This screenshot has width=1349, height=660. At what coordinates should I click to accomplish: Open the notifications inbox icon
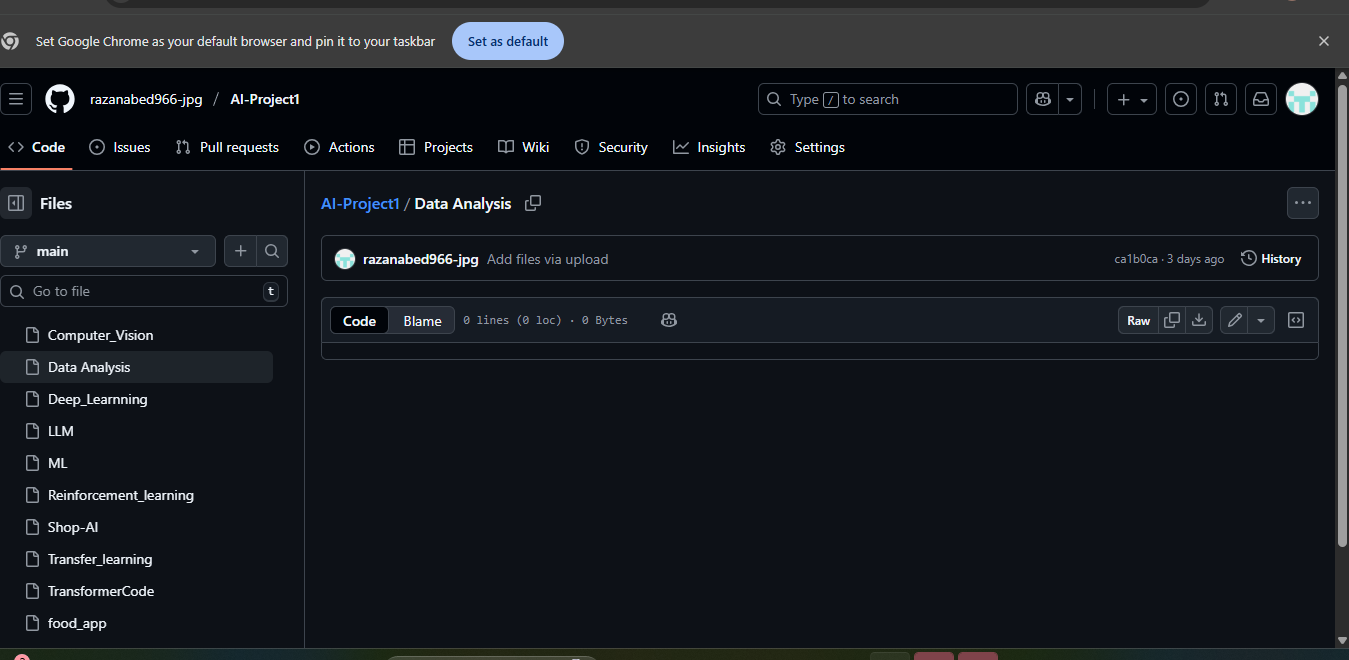tap(1261, 99)
